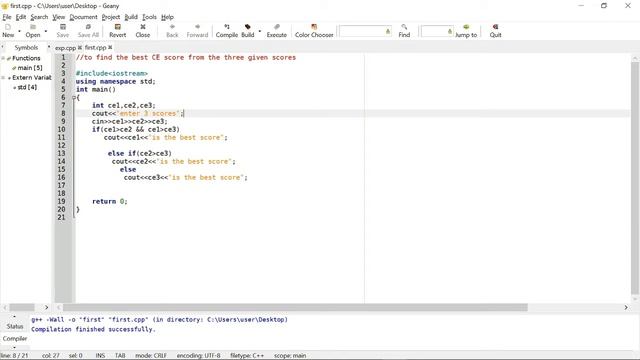Click 'scope: main' in status bar
The height and width of the screenshot is (360, 640).
pos(290,356)
